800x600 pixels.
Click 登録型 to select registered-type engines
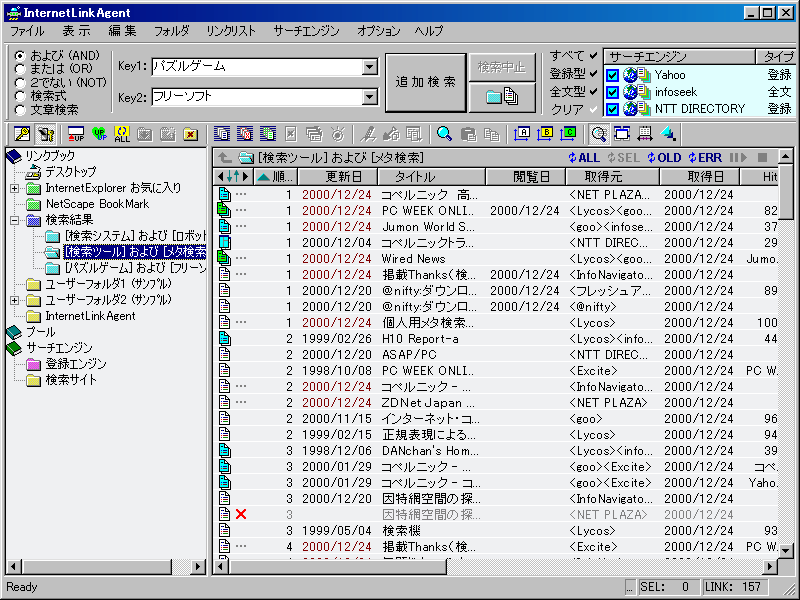click(573, 73)
